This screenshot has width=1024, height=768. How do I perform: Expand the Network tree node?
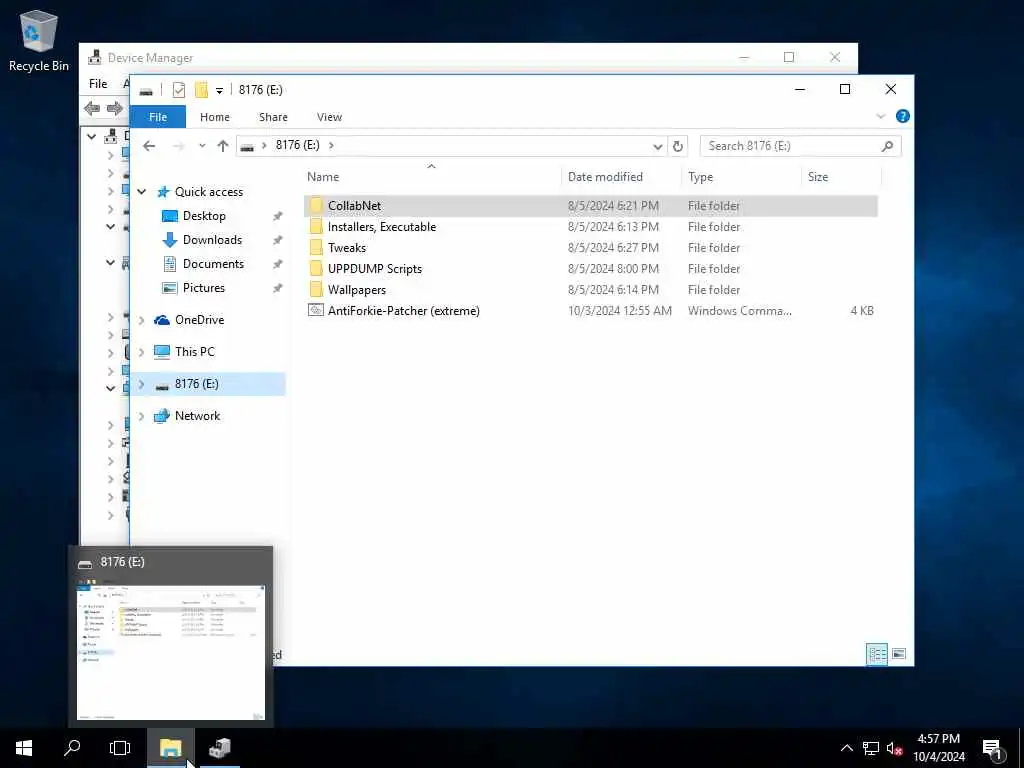tap(142, 416)
